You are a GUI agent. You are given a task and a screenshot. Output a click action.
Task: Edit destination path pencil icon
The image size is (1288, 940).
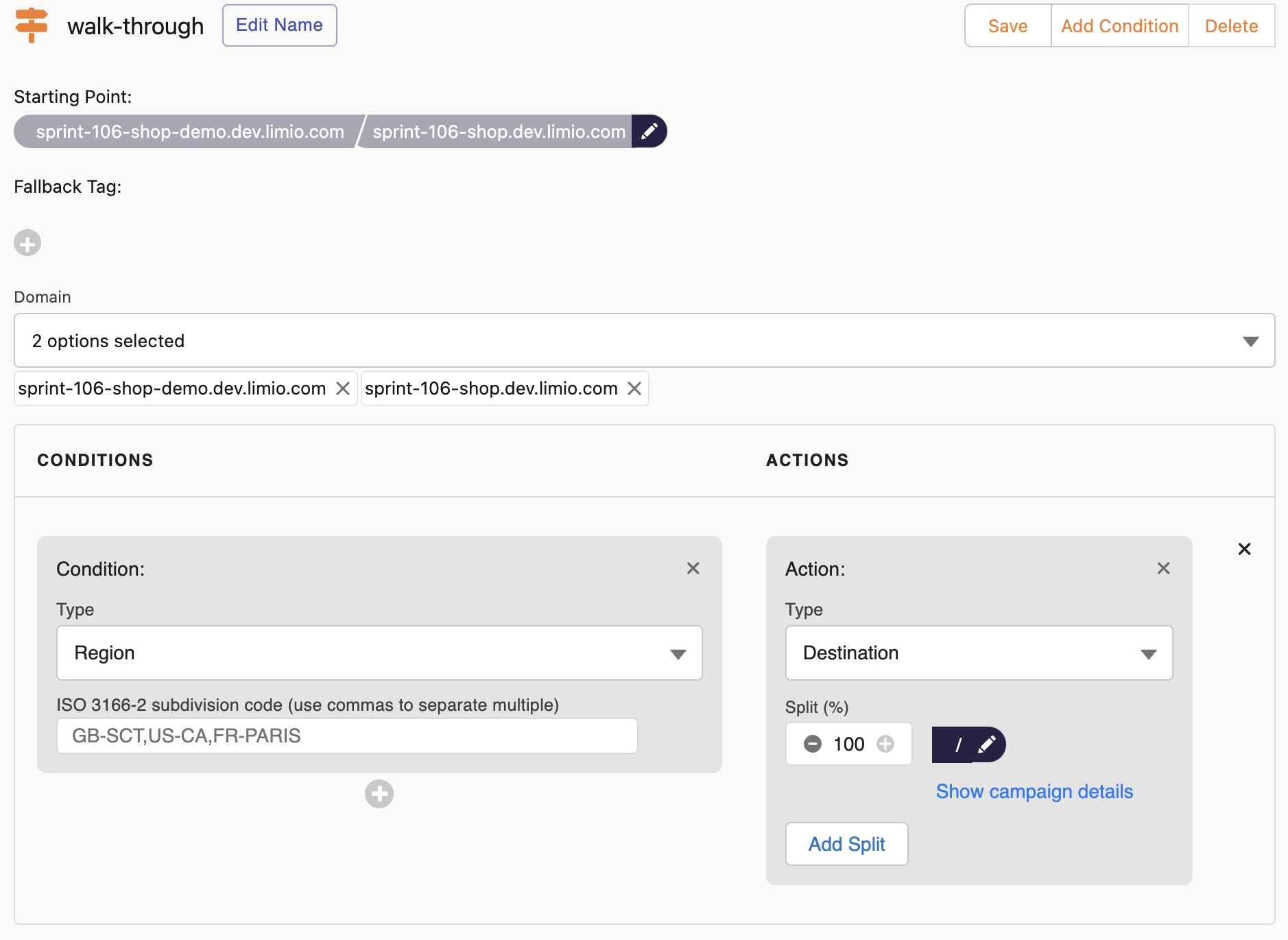(x=986, y=744)
